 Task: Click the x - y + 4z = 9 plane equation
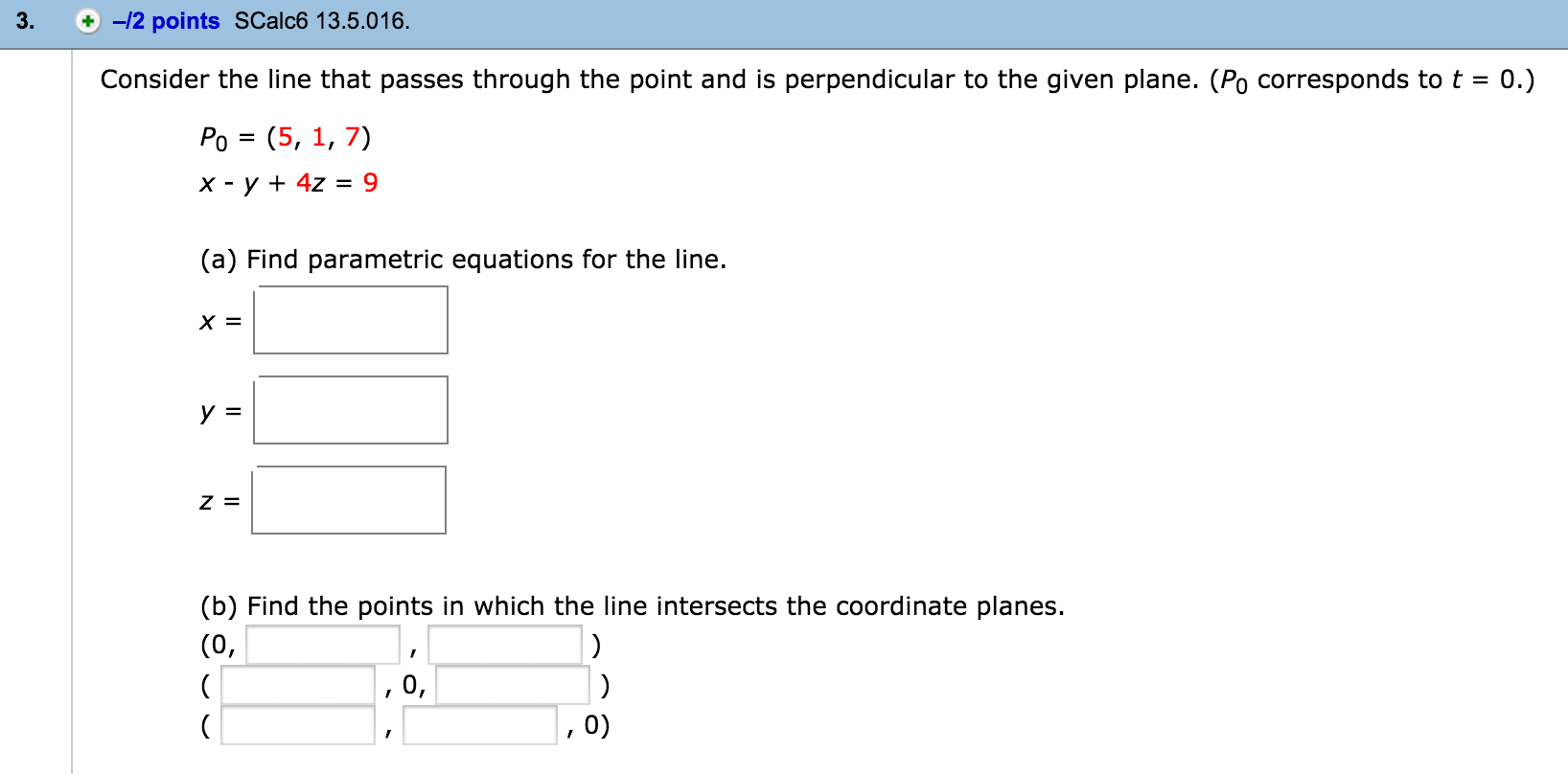288,183
